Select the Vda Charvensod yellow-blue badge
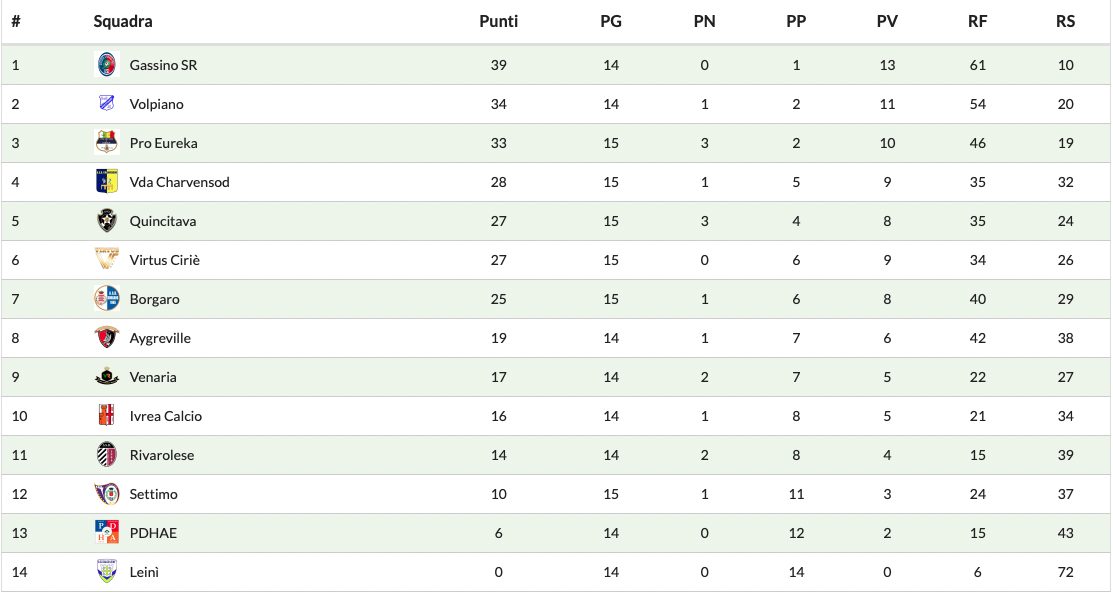This screenshot has width=1113, height=592. coord(106,182)
